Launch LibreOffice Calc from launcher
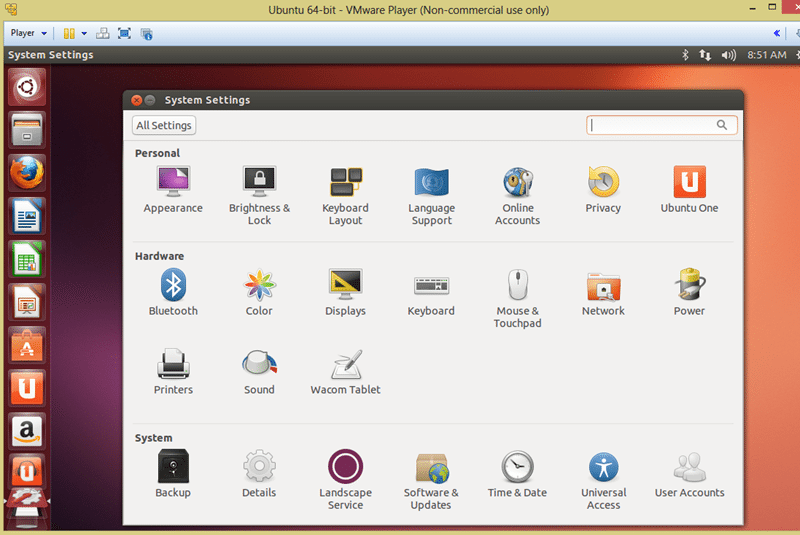The height and width of the screenshot is (535, 800). coord(27,259)
